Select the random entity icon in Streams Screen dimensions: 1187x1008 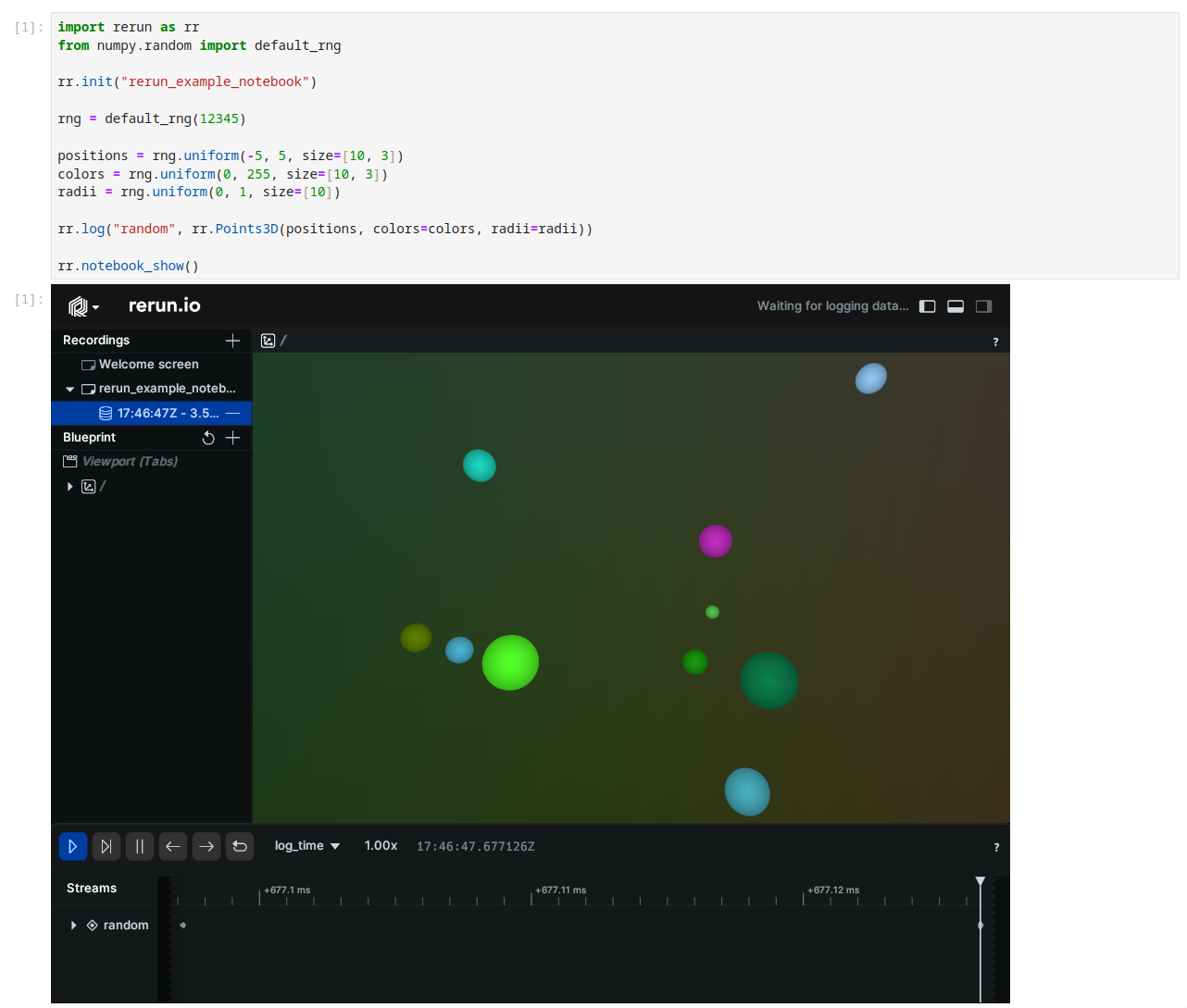[x=93, y=926]
